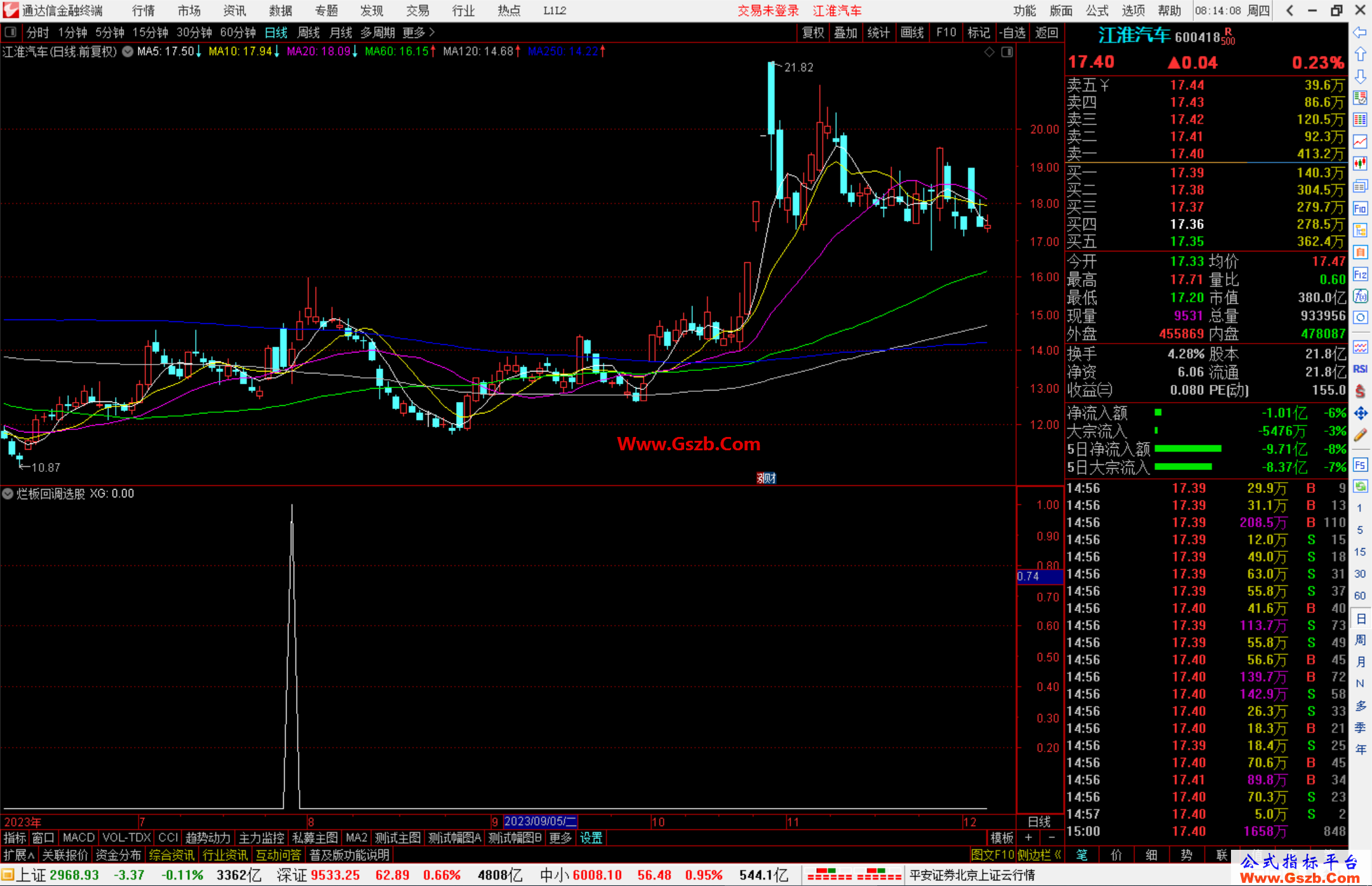Click the blue four-way move arrows icon

tap(1360, 413)
